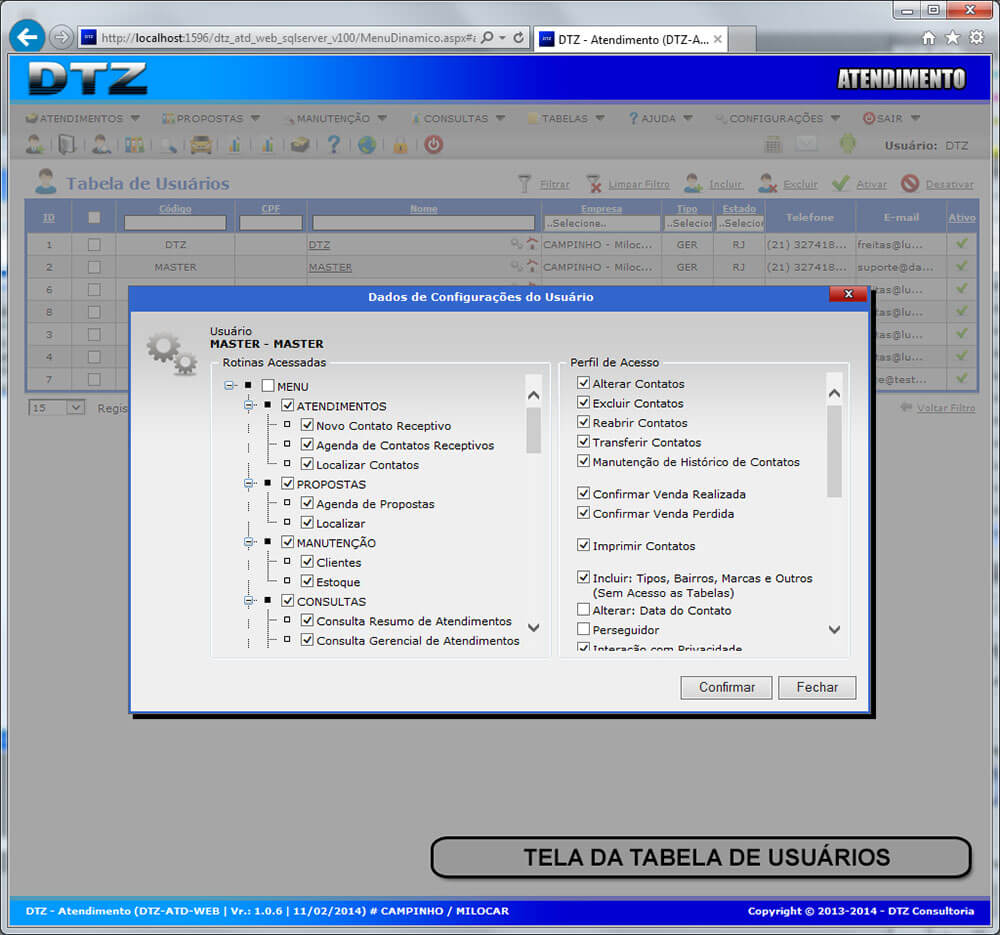This screenshot has height=935, width=1000.
Task: Collapse the root MENU tree node
Action: [x=230, y=386]
